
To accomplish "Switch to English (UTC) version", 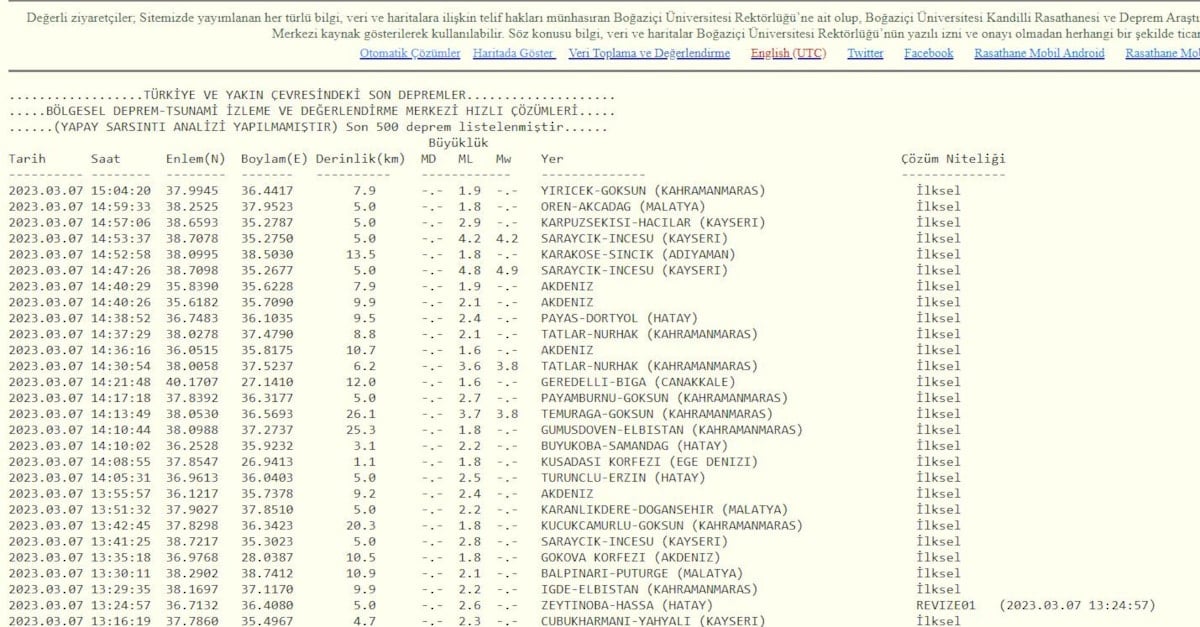I will point(788,53).
